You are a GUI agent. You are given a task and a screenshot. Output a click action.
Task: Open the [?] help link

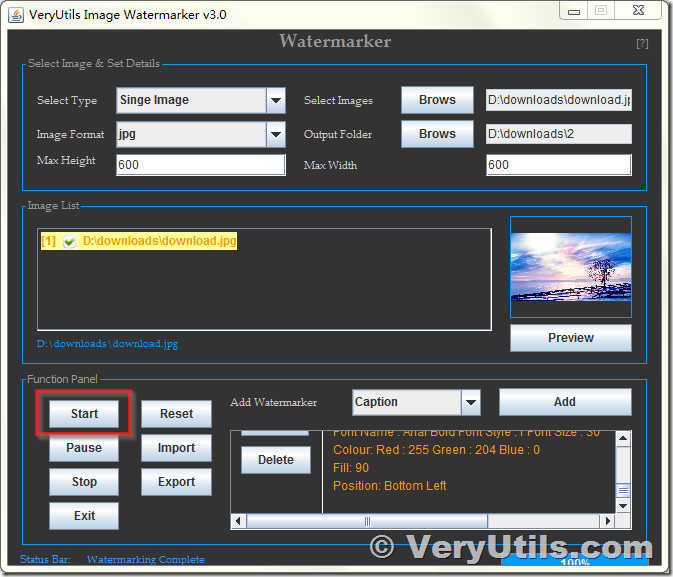click(642, 43)
